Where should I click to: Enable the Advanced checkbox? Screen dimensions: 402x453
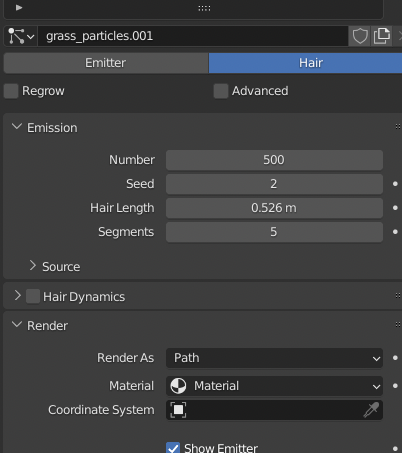click(x=221, y=91)
